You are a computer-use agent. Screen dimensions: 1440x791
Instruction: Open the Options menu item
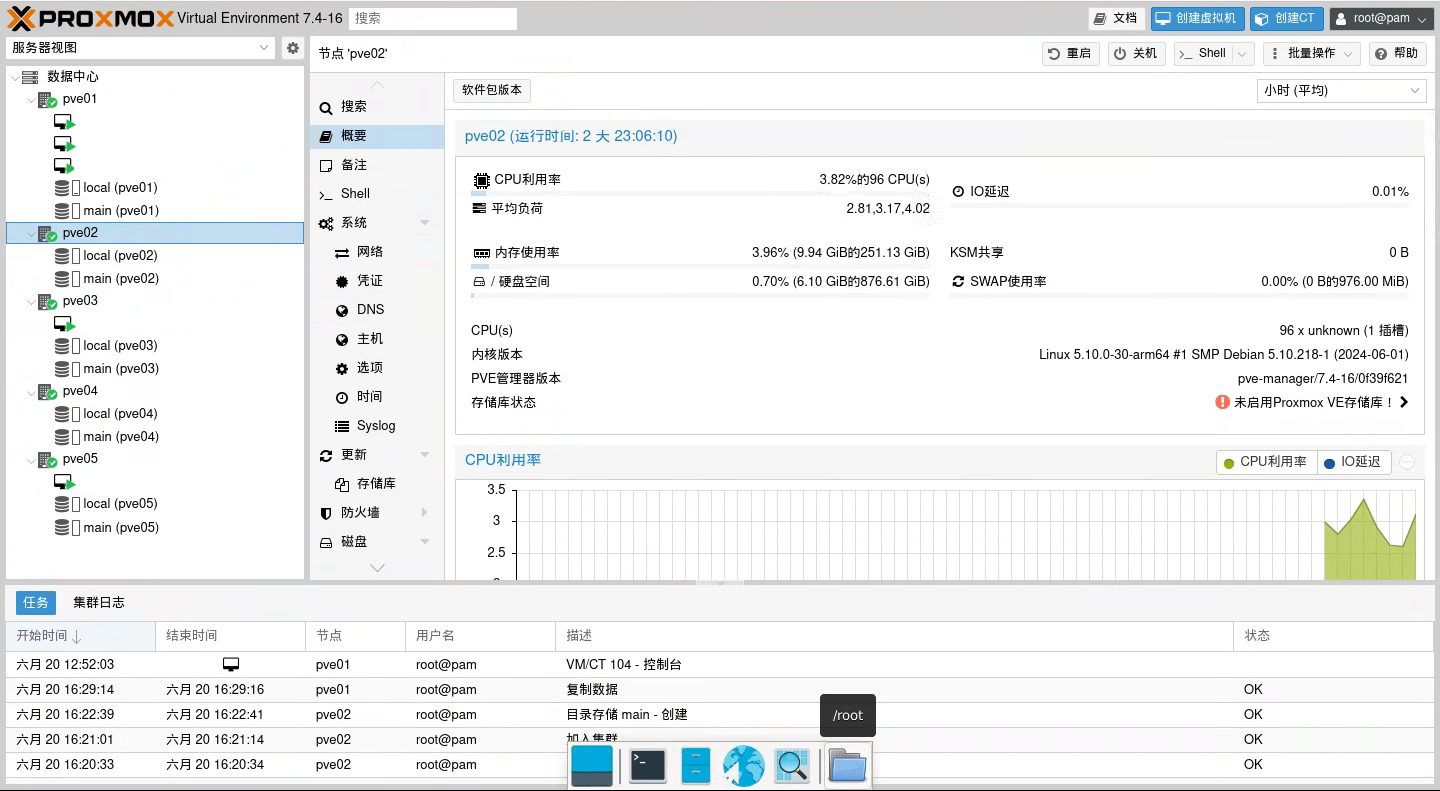tap(377, 368)
